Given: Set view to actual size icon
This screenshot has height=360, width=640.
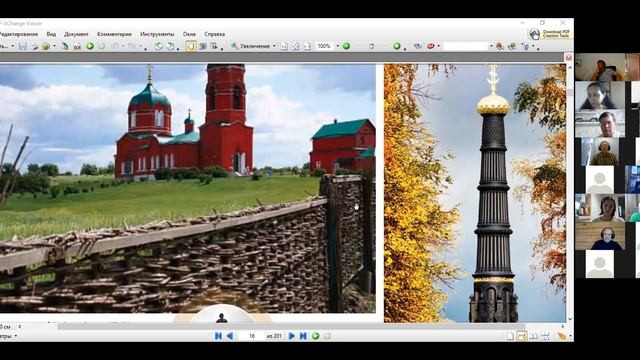Looking at the screenshot, I should (284, 46).
